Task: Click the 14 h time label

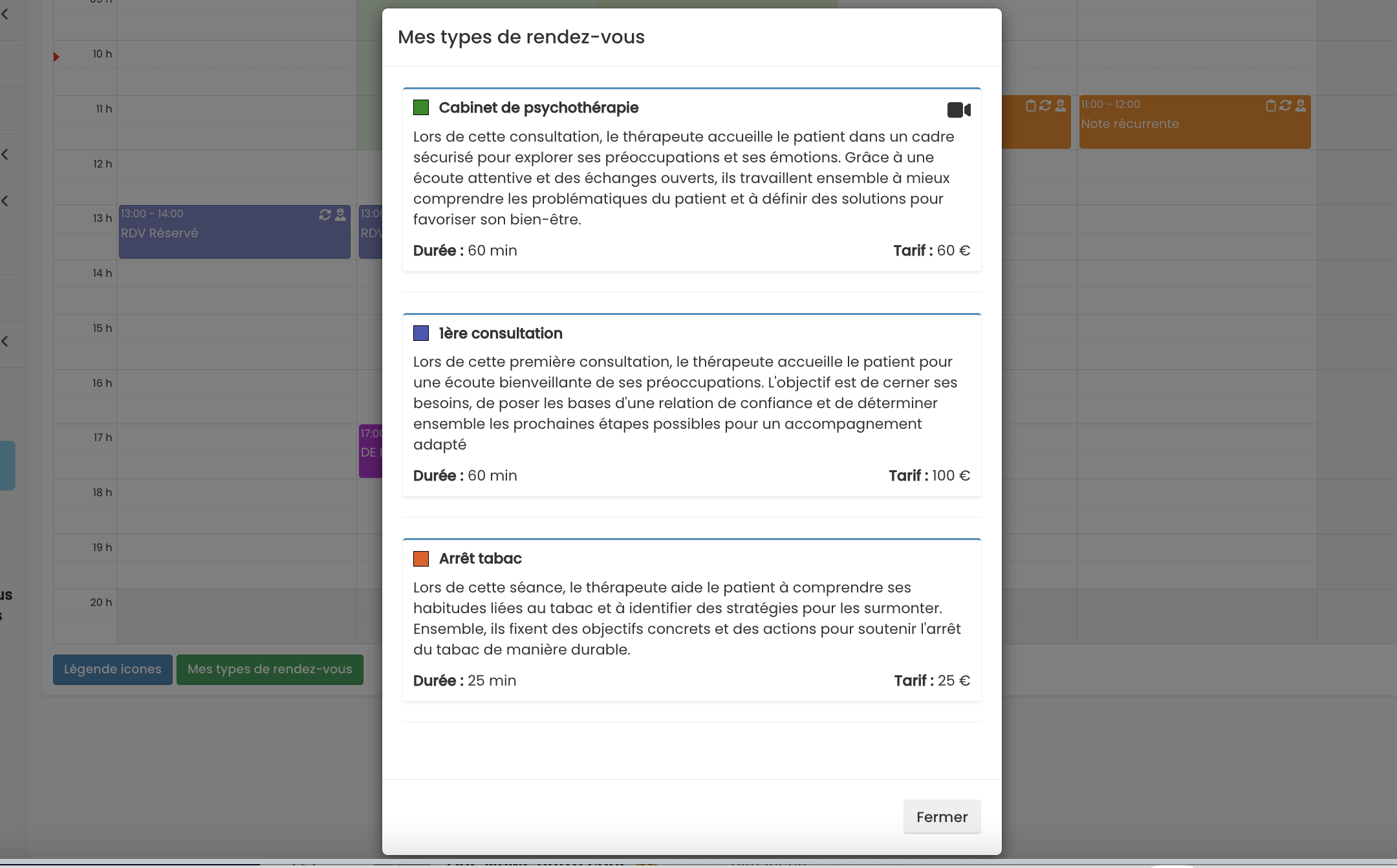Action: (x=102, y=273)
